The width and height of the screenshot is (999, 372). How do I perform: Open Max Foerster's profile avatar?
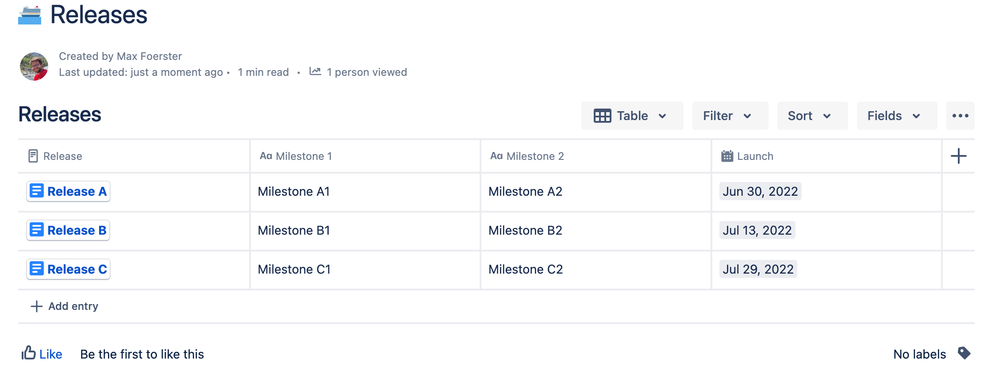tap(34, 66)
